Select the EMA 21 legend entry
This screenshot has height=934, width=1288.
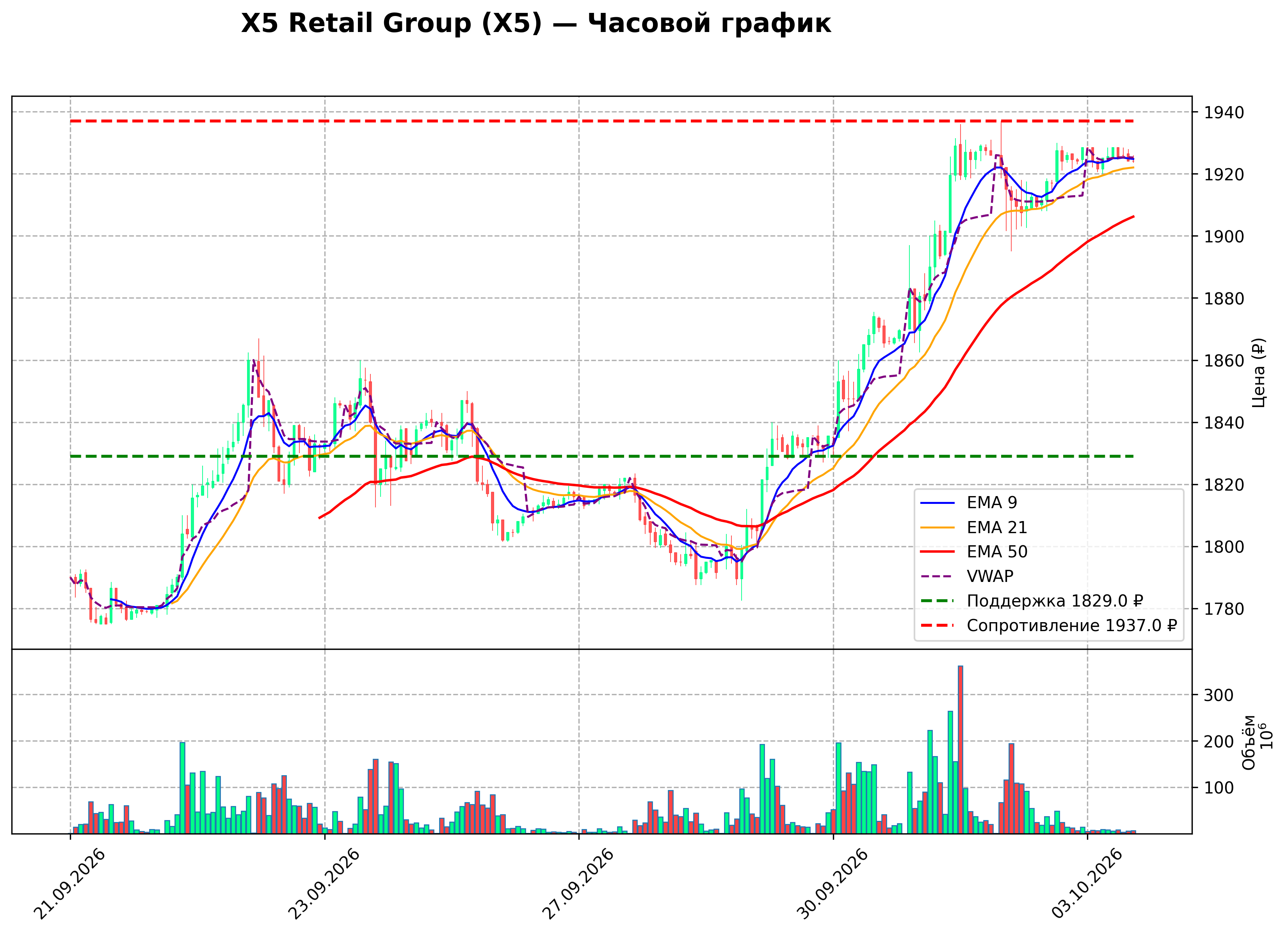pos(974,527)
